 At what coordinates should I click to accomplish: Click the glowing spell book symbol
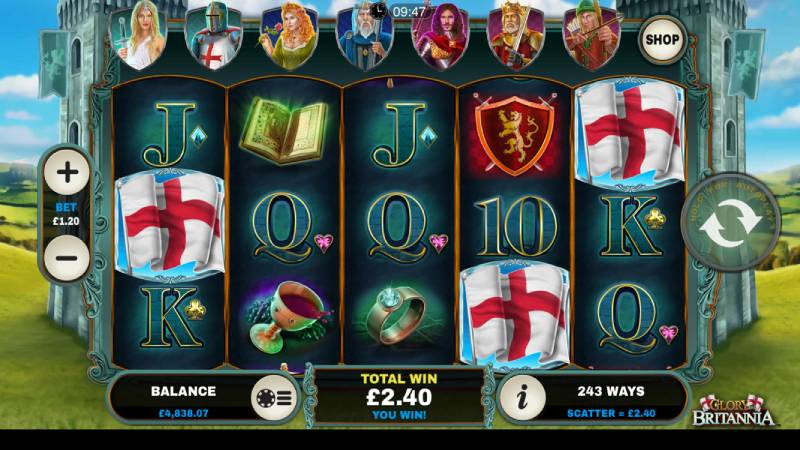pos(284,131)
